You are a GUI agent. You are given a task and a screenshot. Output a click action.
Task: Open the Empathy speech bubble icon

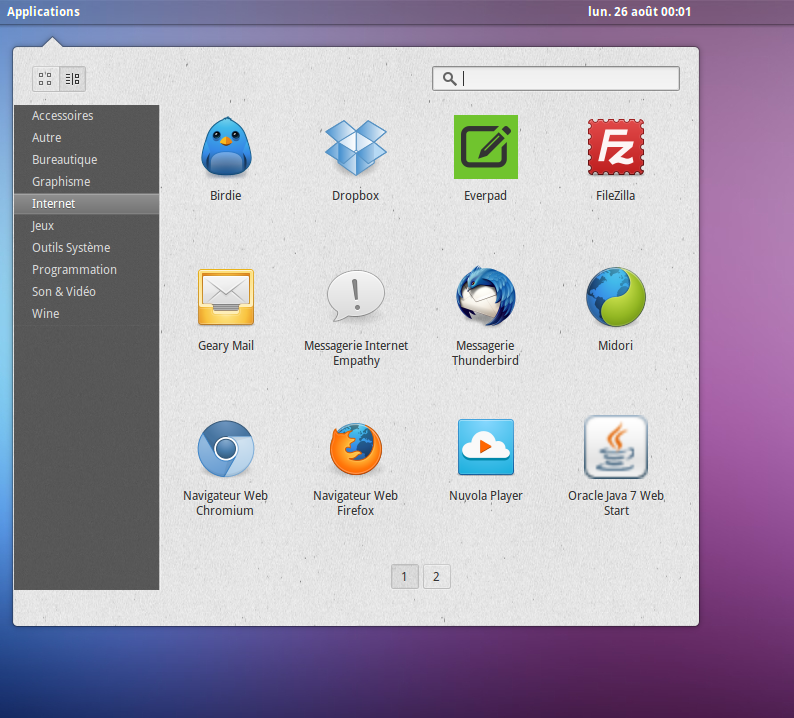click(355, 296)
